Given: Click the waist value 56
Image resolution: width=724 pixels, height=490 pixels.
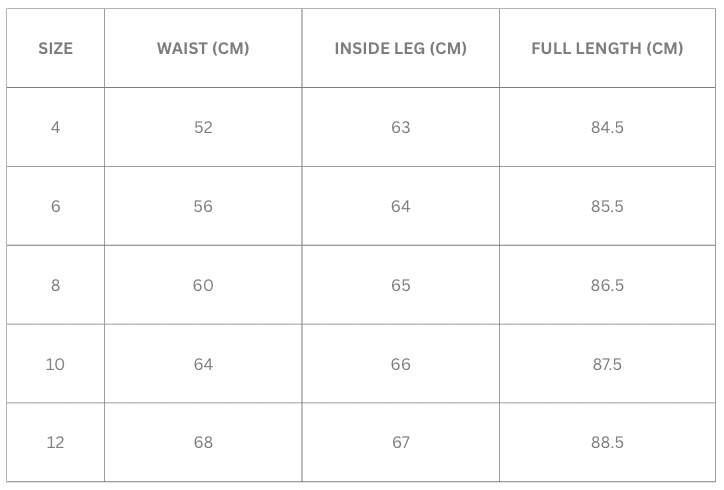Looking at the screenshot, I should pyautogui.click(x=203, y=206).
